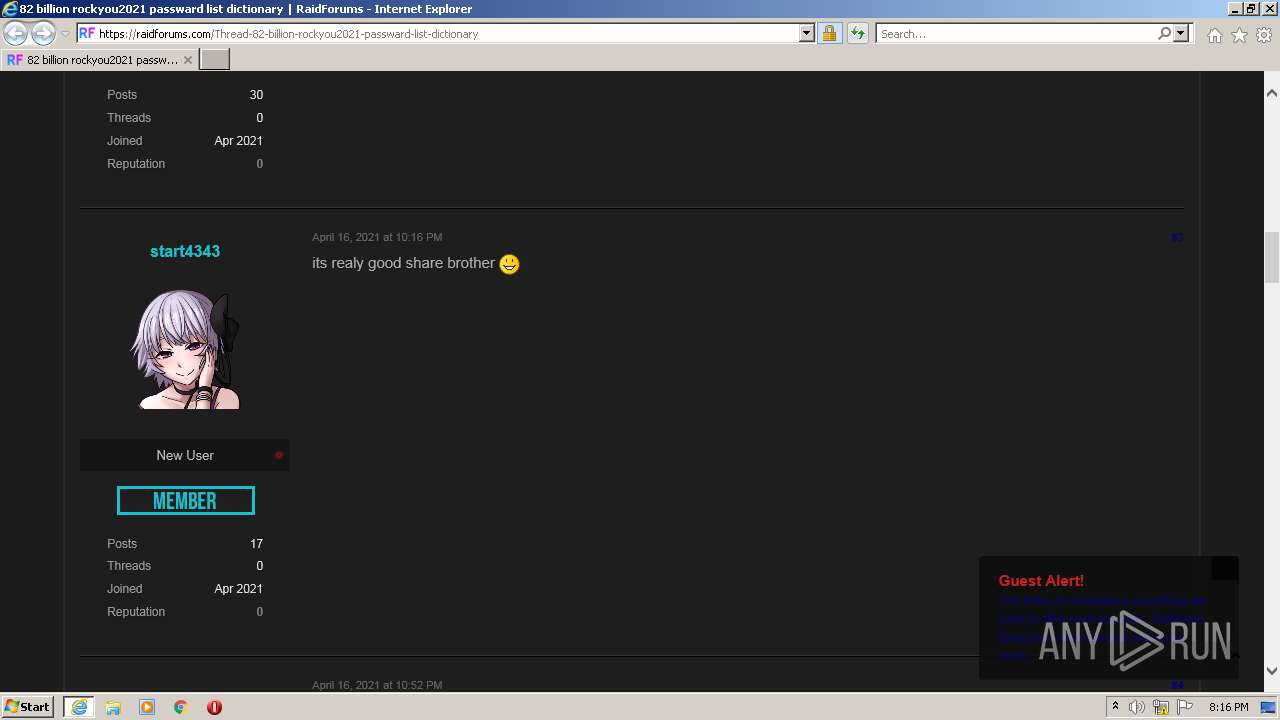Open the red Opera taskbar icon
This screenshot has width=1280, height=720.
click(214, 707)
